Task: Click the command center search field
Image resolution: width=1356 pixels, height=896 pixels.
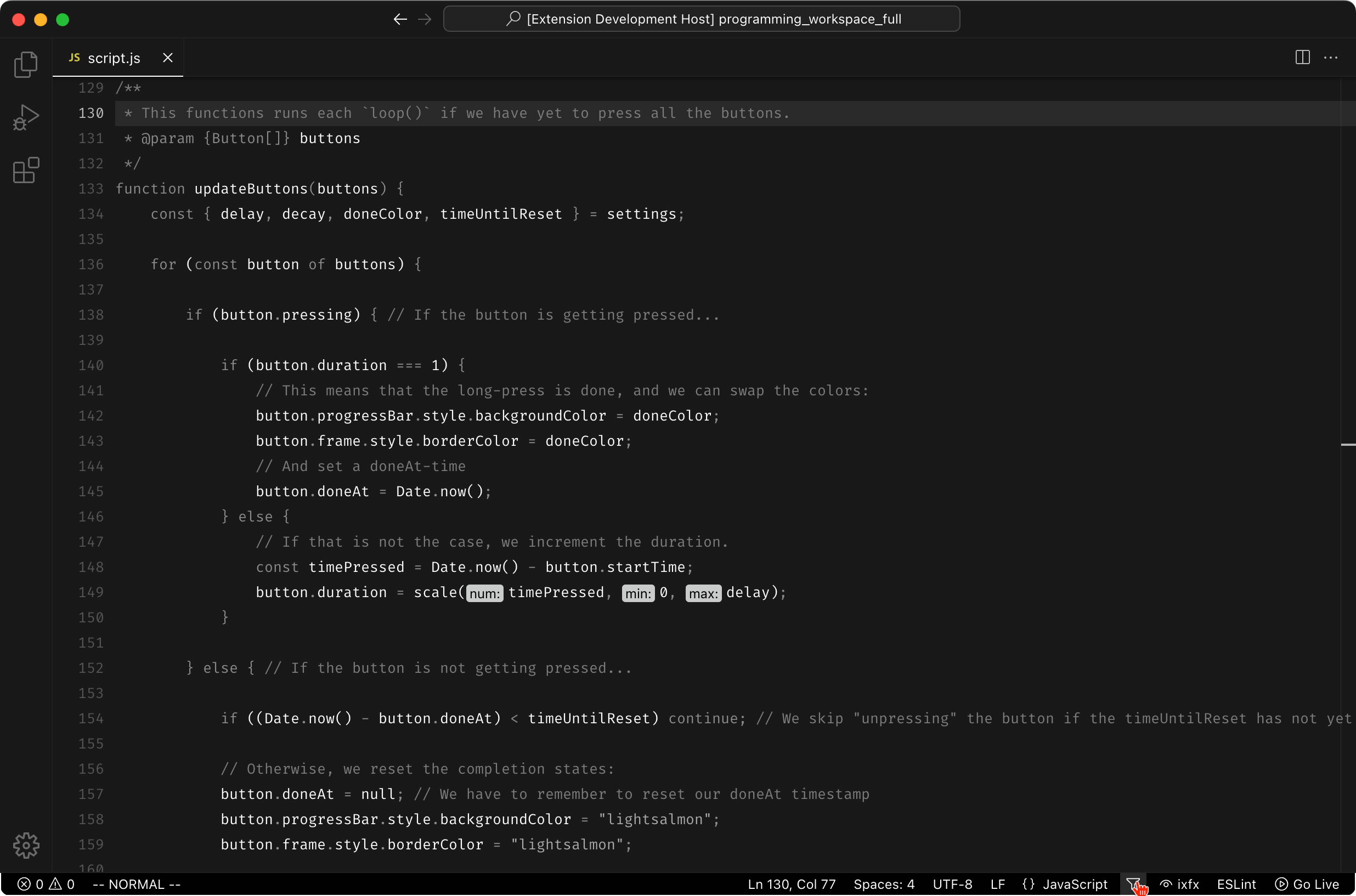Action: point(701,19)
